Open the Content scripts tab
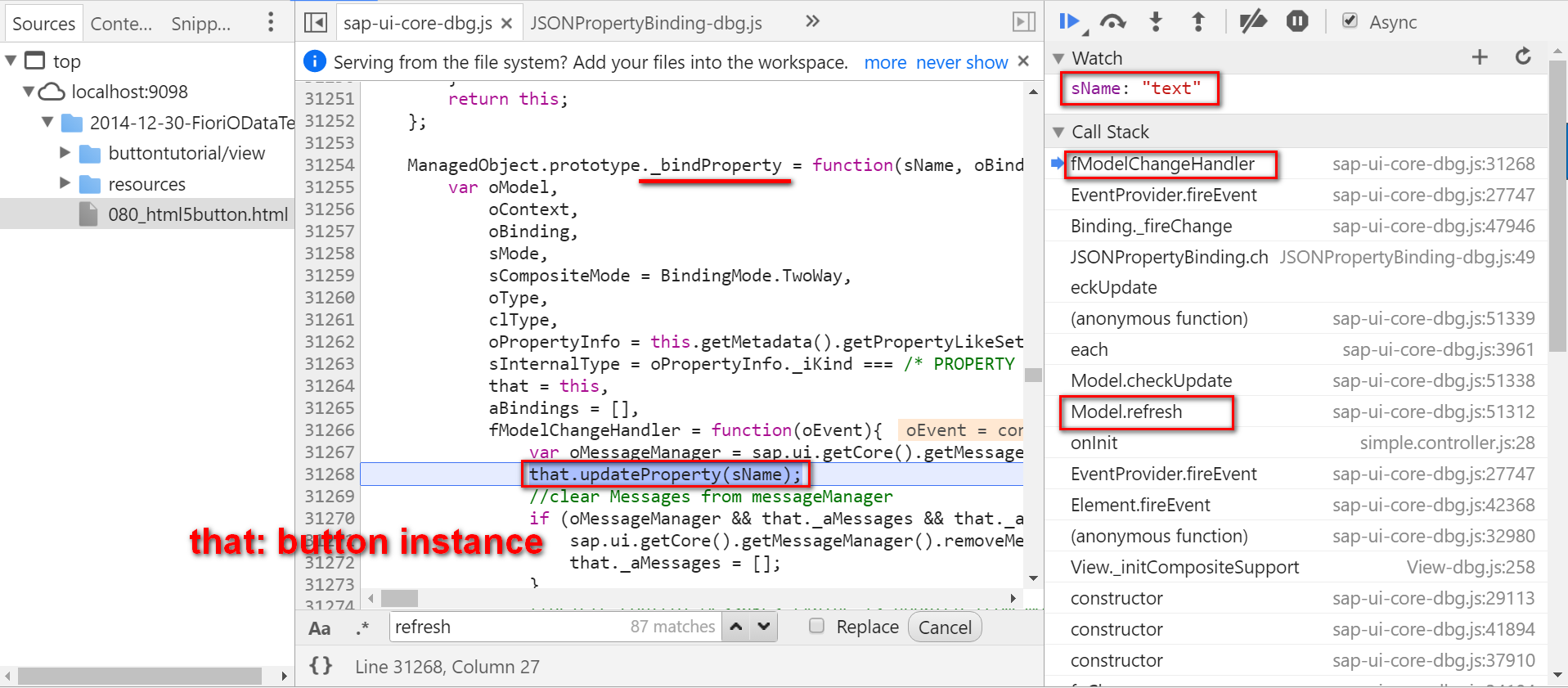Image resolution: width=1568 pixels, height=688 pixels. click(x=121, y=24)
